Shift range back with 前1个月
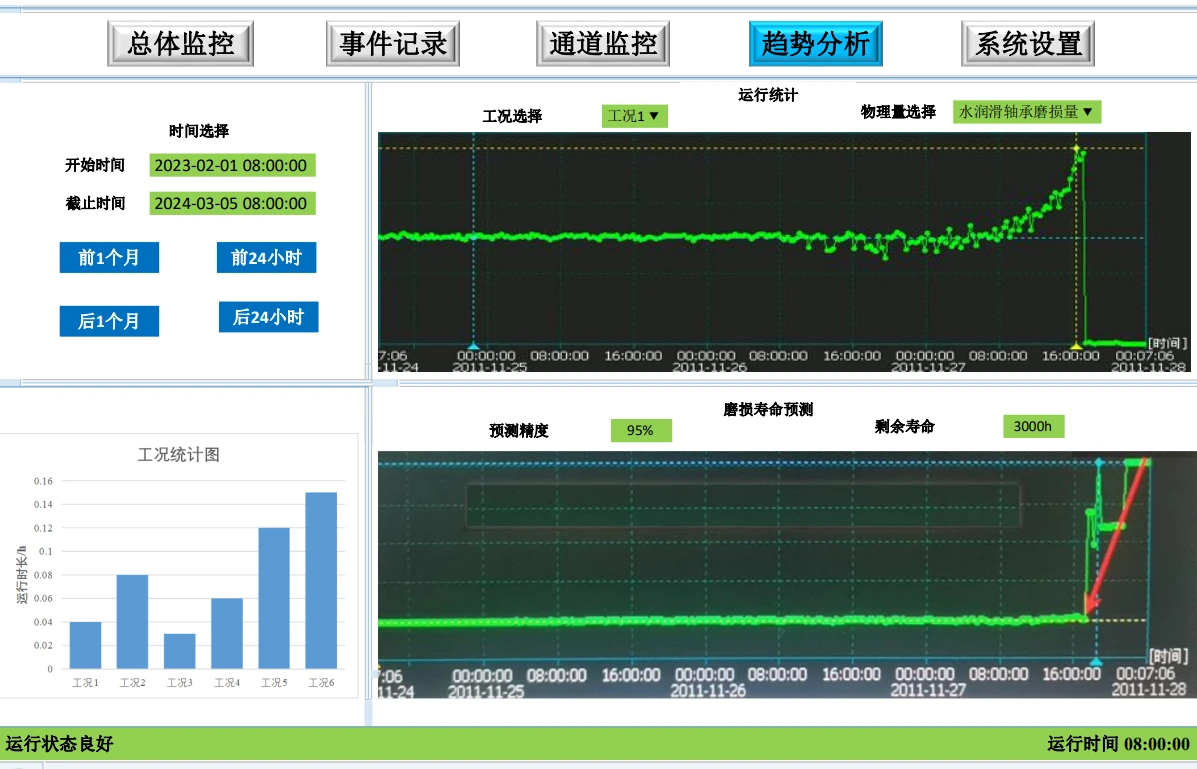Viewport: 1197px width, 769px height. point(109,257)
